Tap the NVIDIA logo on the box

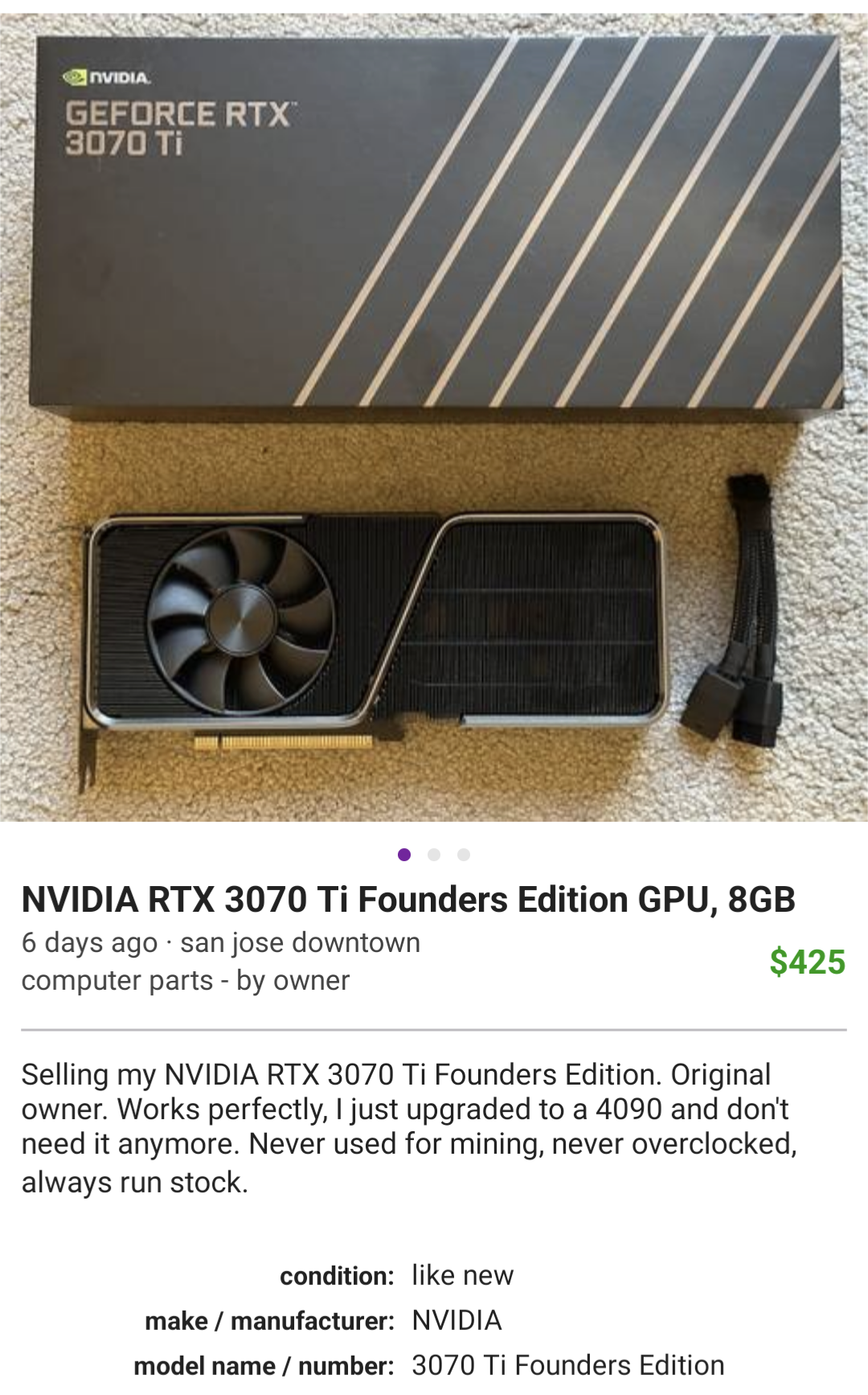click(107, 78)
